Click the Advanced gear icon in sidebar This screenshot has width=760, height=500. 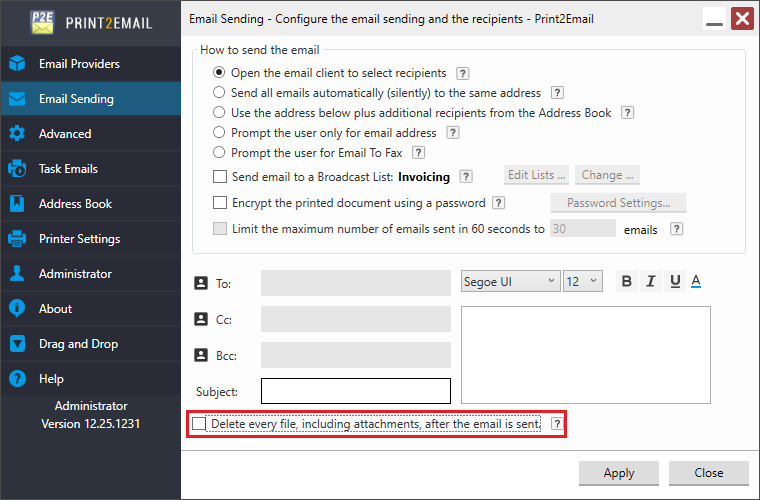pyautogui.click(x=17, y=134)
